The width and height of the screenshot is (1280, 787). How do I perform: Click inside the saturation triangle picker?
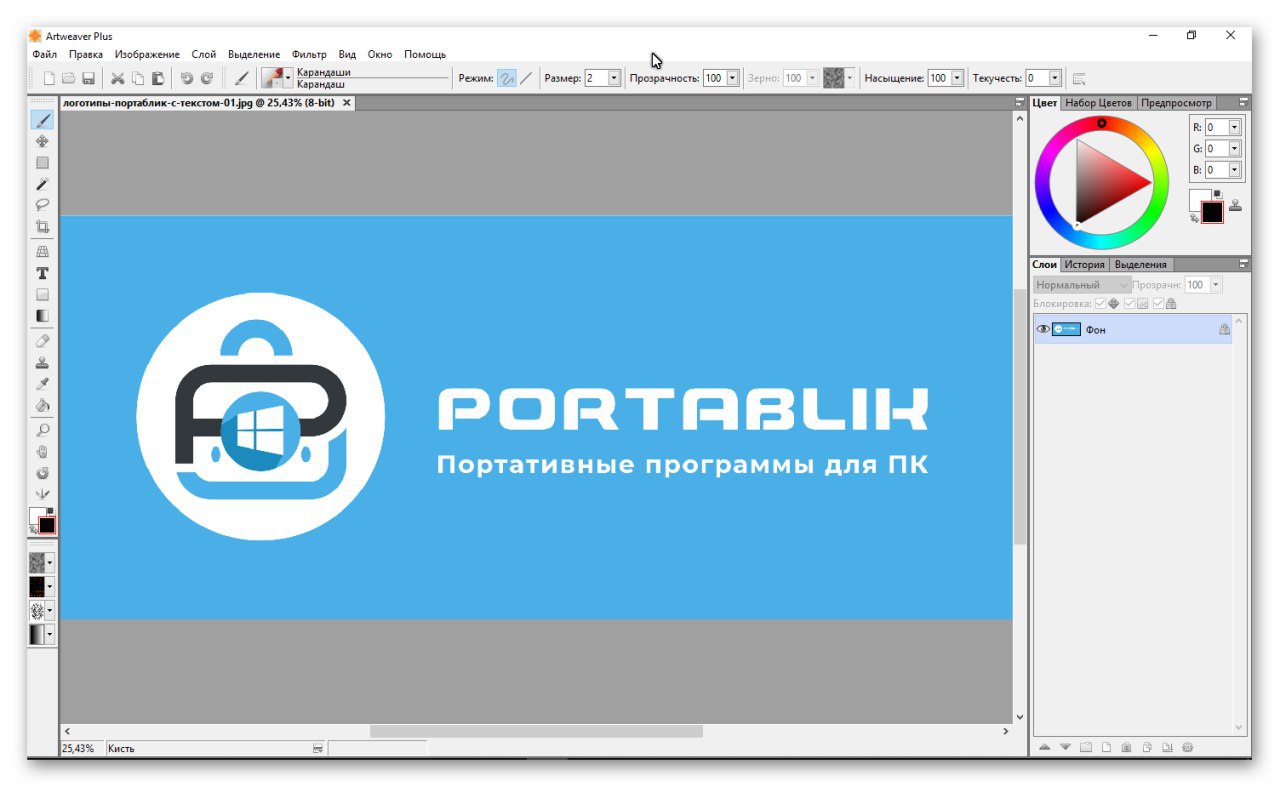click(x=1103, y=182)
